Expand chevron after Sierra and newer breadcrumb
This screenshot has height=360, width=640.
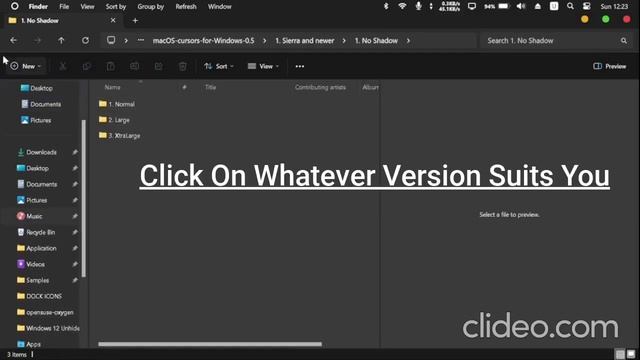pyautogui.click(x=344, y=40)
